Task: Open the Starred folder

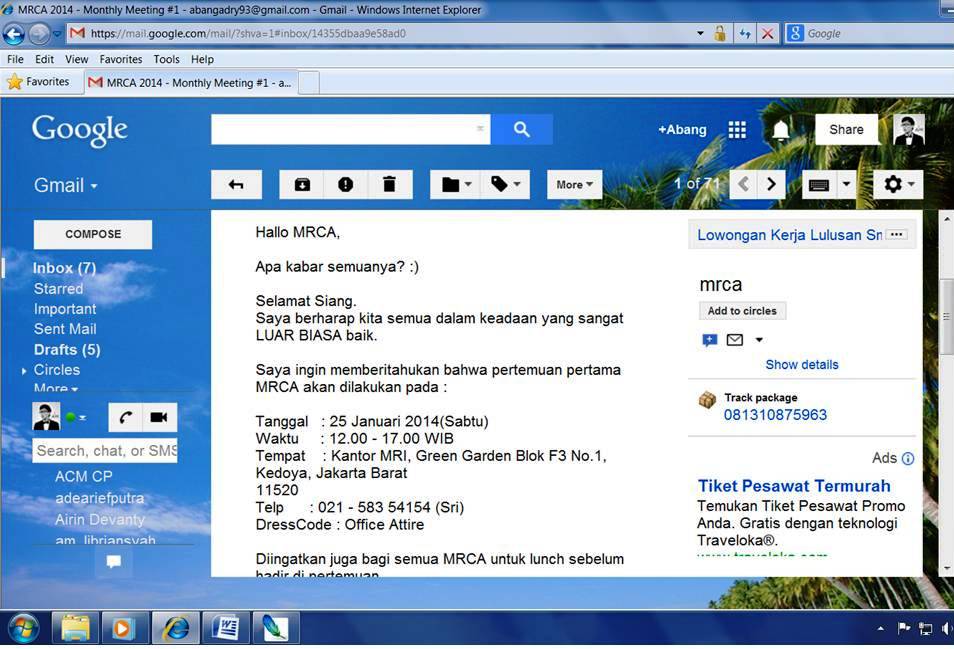Action: coord(58,289)
